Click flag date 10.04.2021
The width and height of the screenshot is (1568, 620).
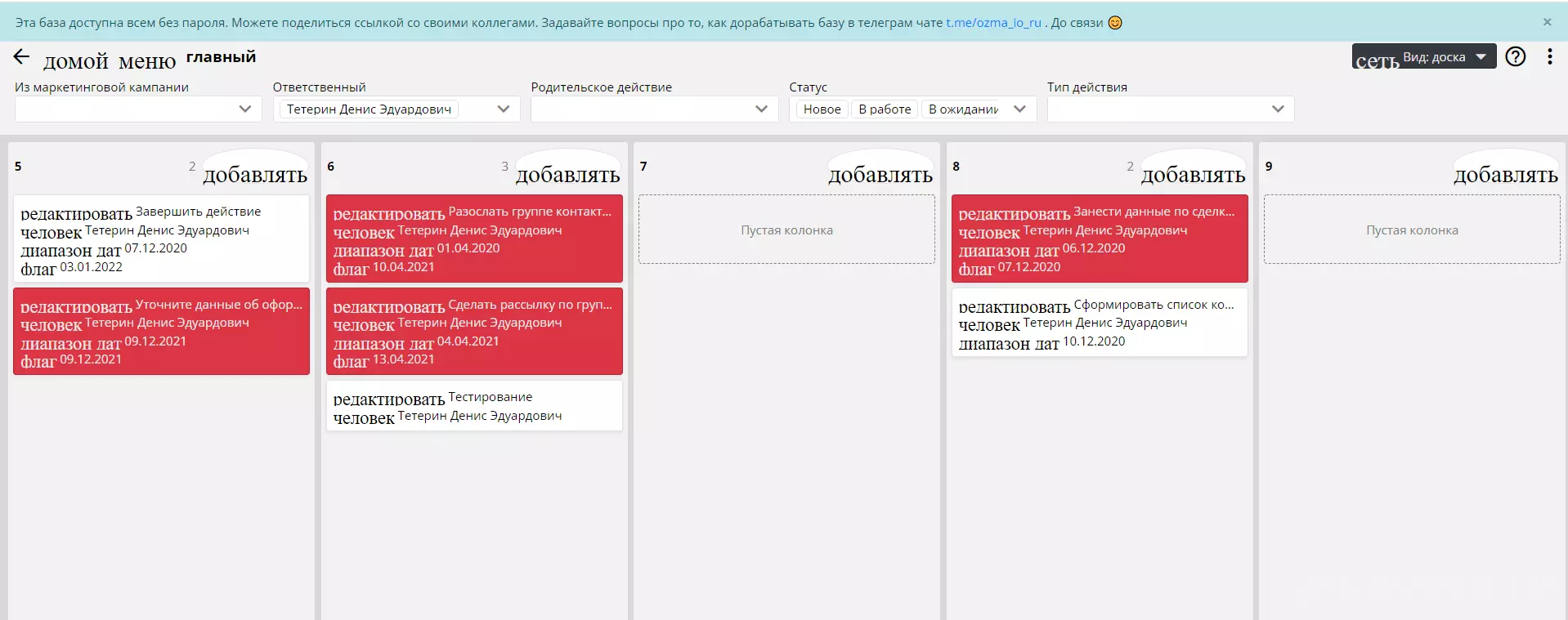tap(404, 267)
